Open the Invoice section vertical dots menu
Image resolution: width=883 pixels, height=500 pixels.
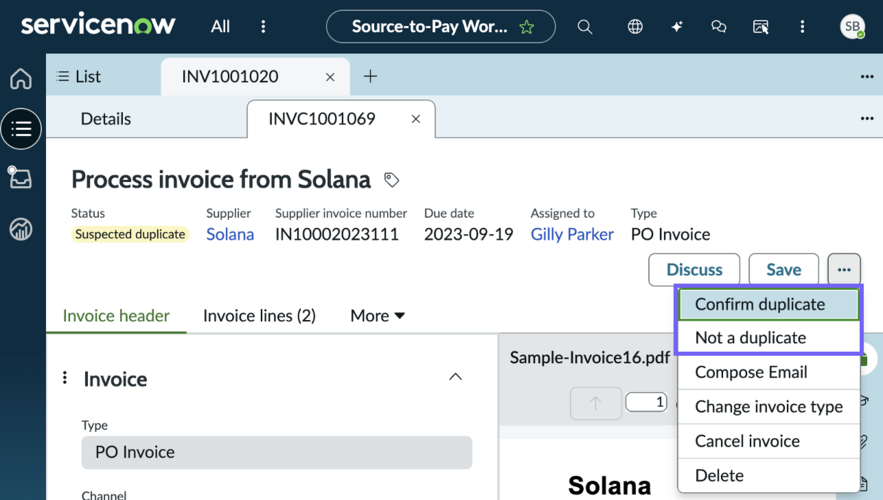click(65, 378)
